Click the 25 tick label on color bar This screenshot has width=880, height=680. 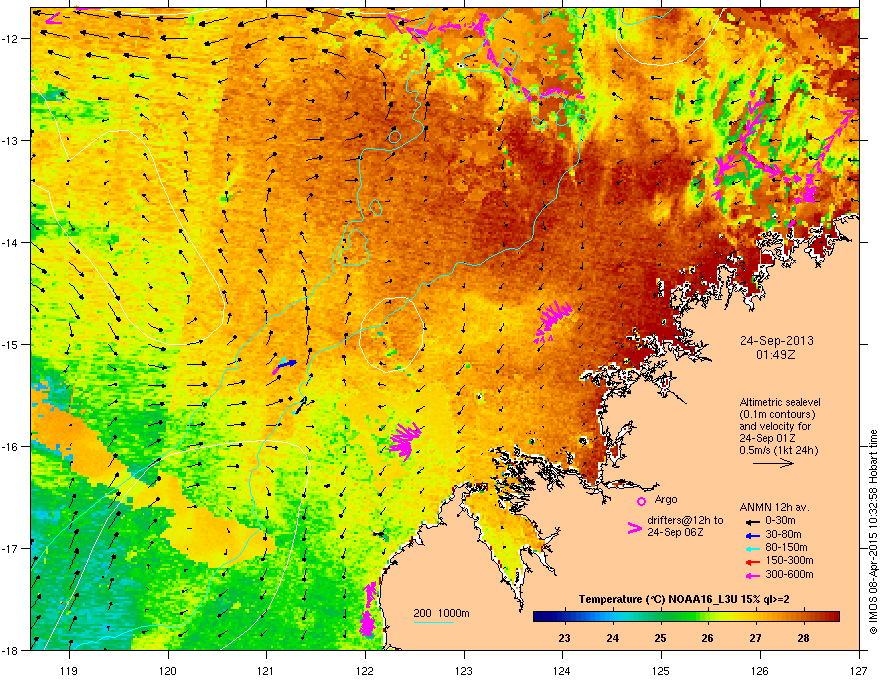[660, 638]
